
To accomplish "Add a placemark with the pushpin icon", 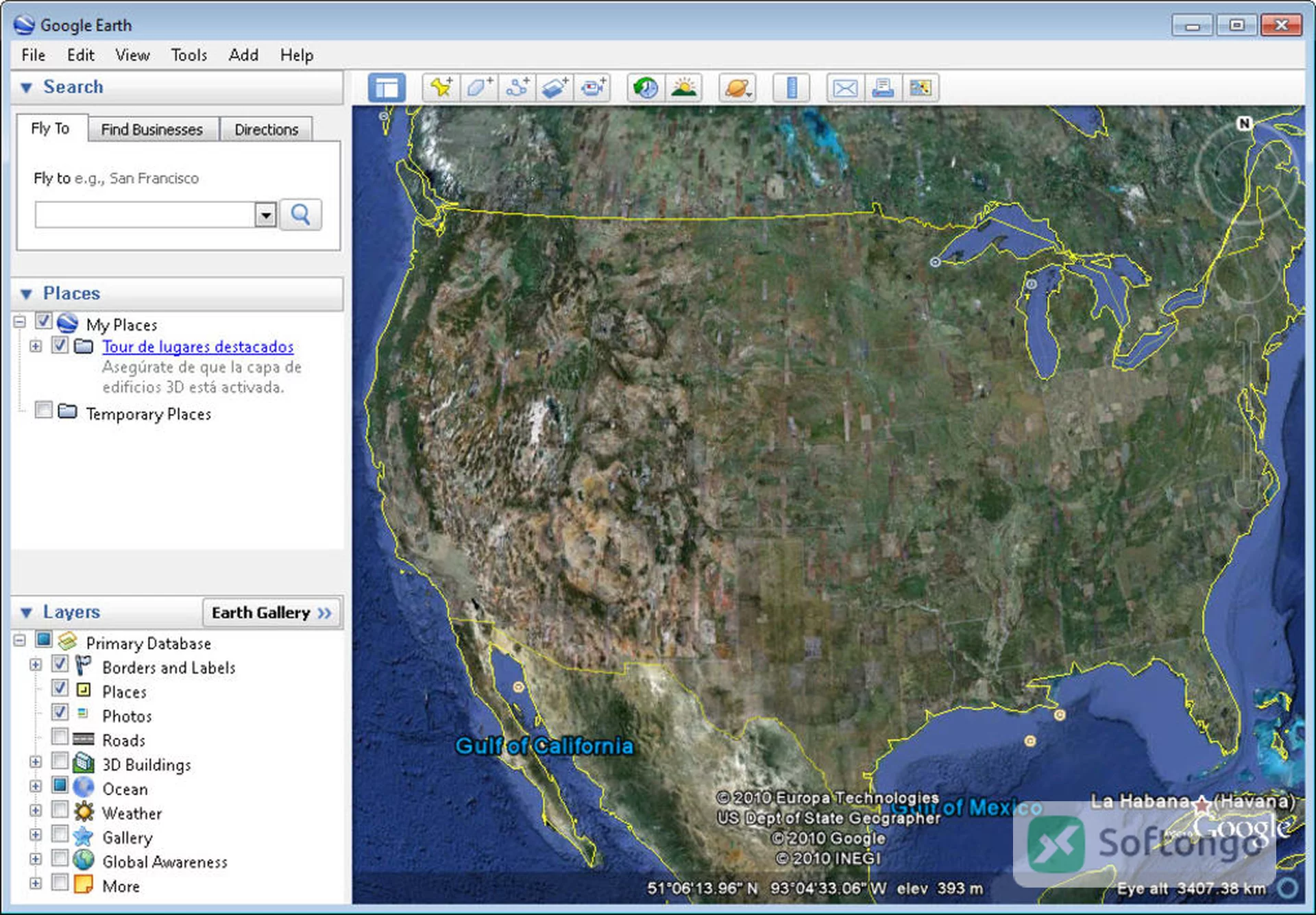I will 441,88.
